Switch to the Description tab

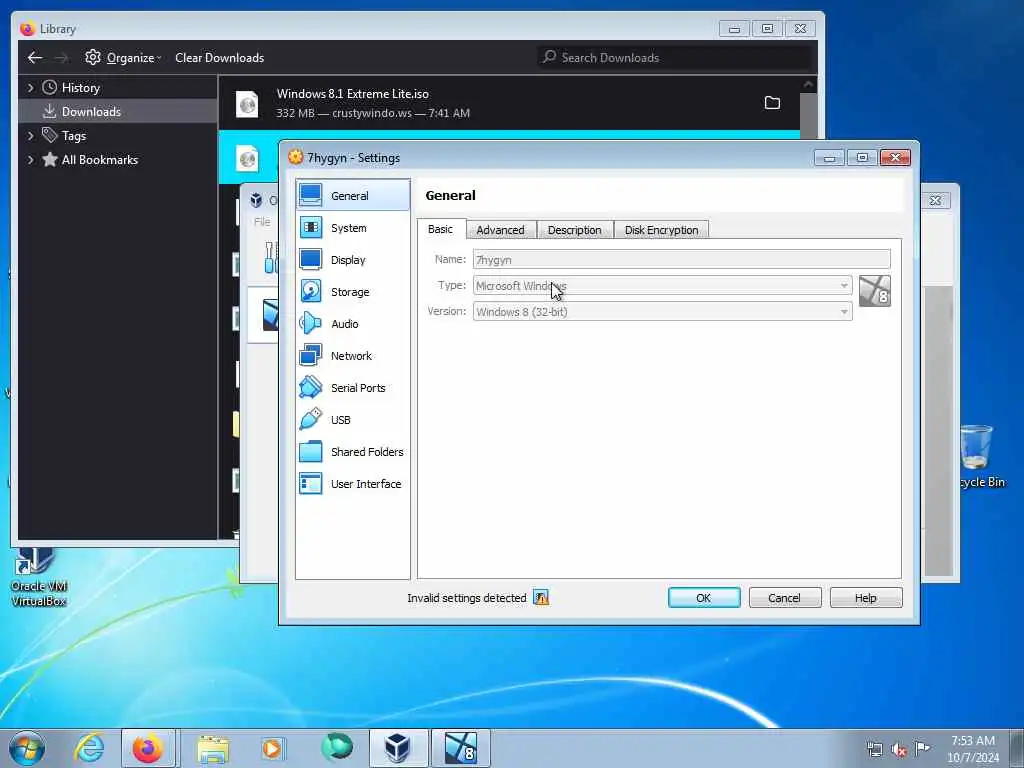575,230
